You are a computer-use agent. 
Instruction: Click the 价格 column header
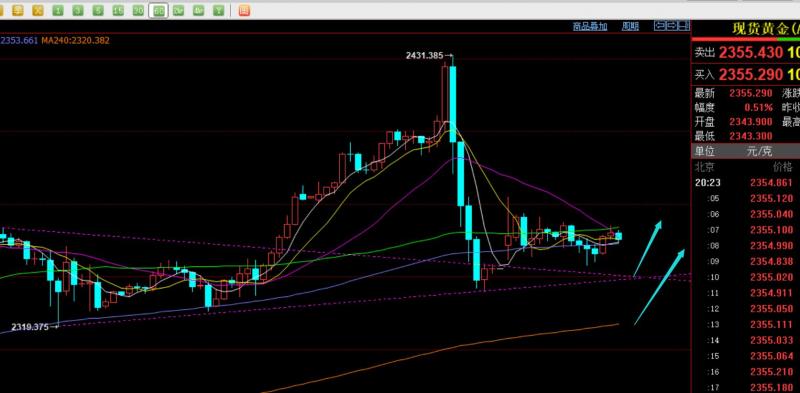coord(783,167)
